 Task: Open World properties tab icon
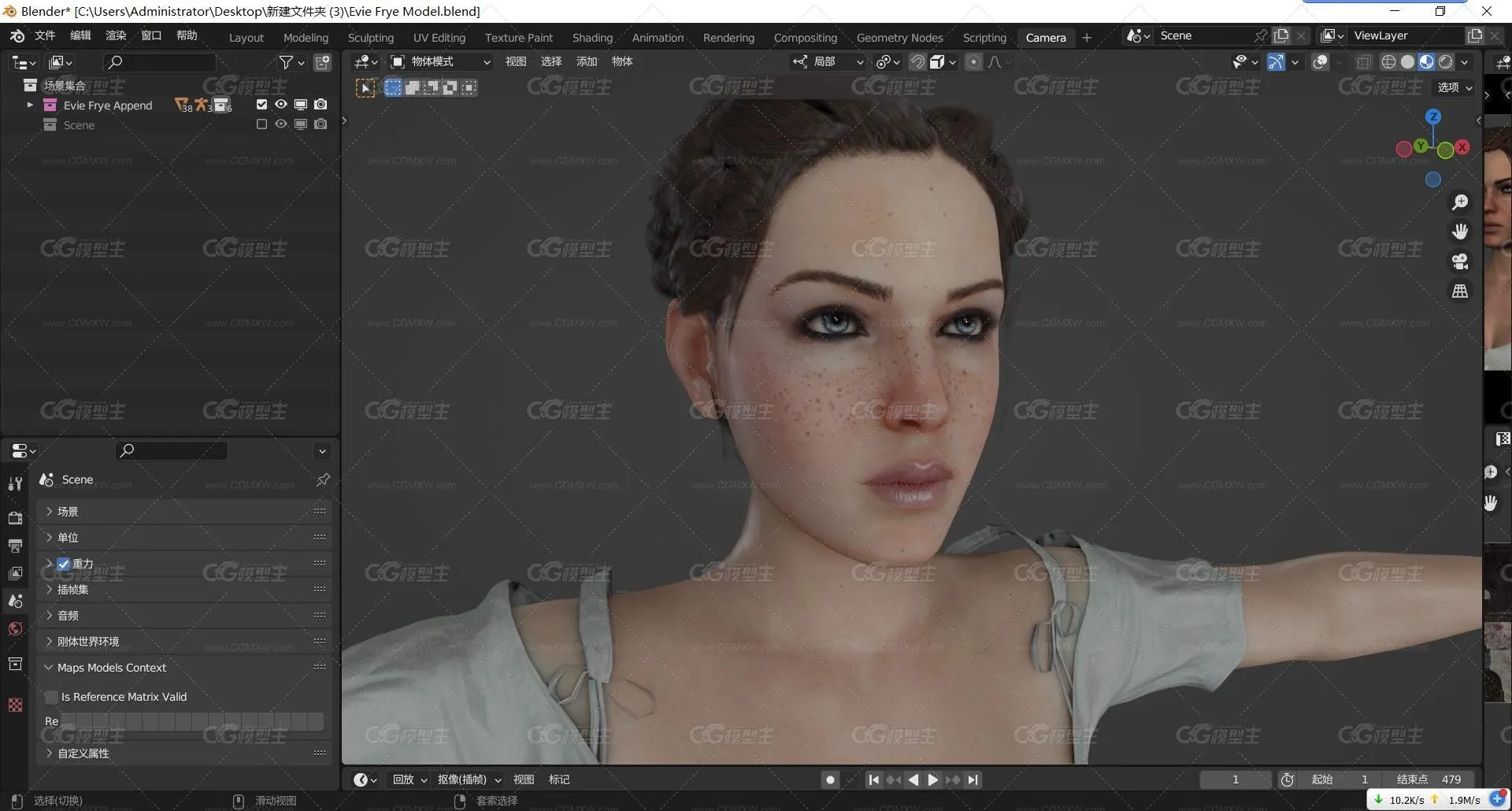[15, 628]
